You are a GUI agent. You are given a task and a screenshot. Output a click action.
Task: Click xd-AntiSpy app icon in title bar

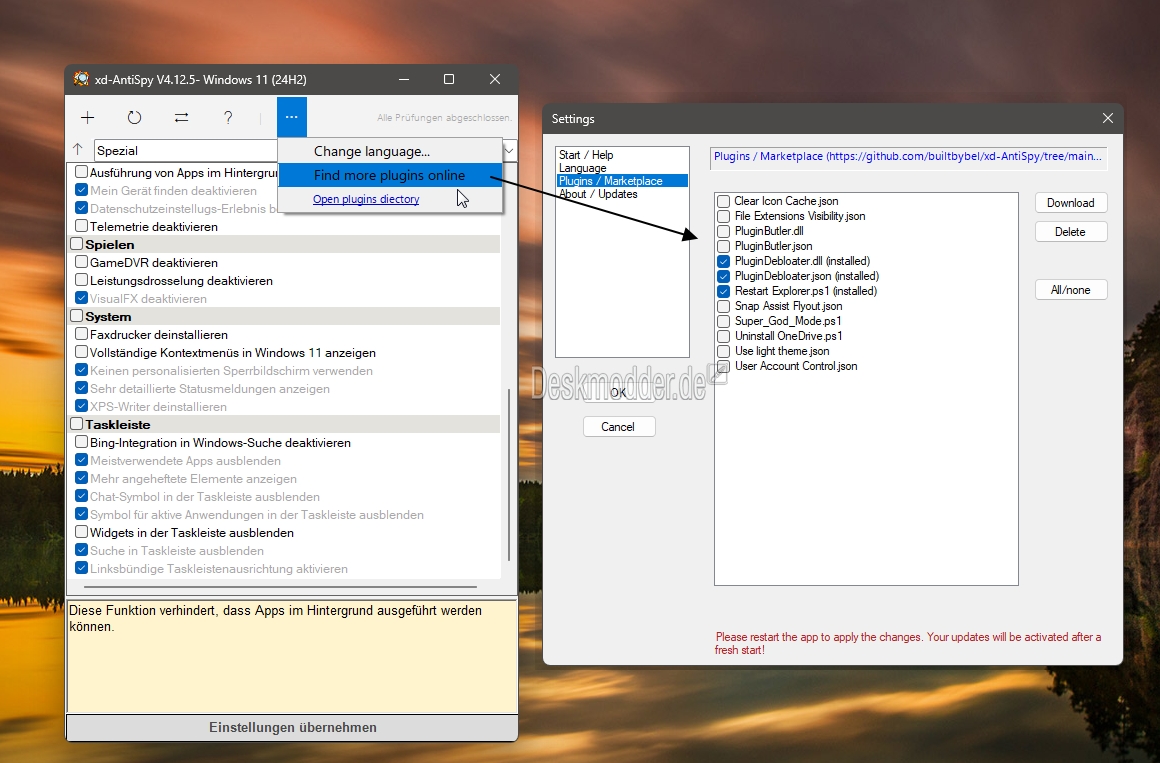[81, 79]
